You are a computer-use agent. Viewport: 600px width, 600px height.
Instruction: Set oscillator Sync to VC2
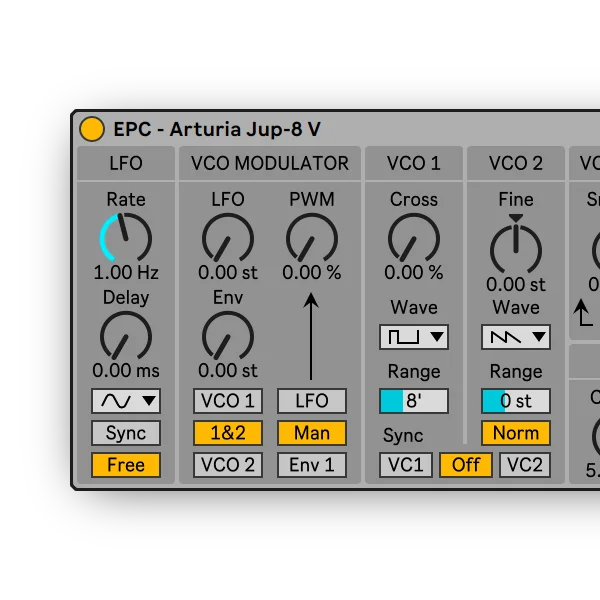coord(525,465)
